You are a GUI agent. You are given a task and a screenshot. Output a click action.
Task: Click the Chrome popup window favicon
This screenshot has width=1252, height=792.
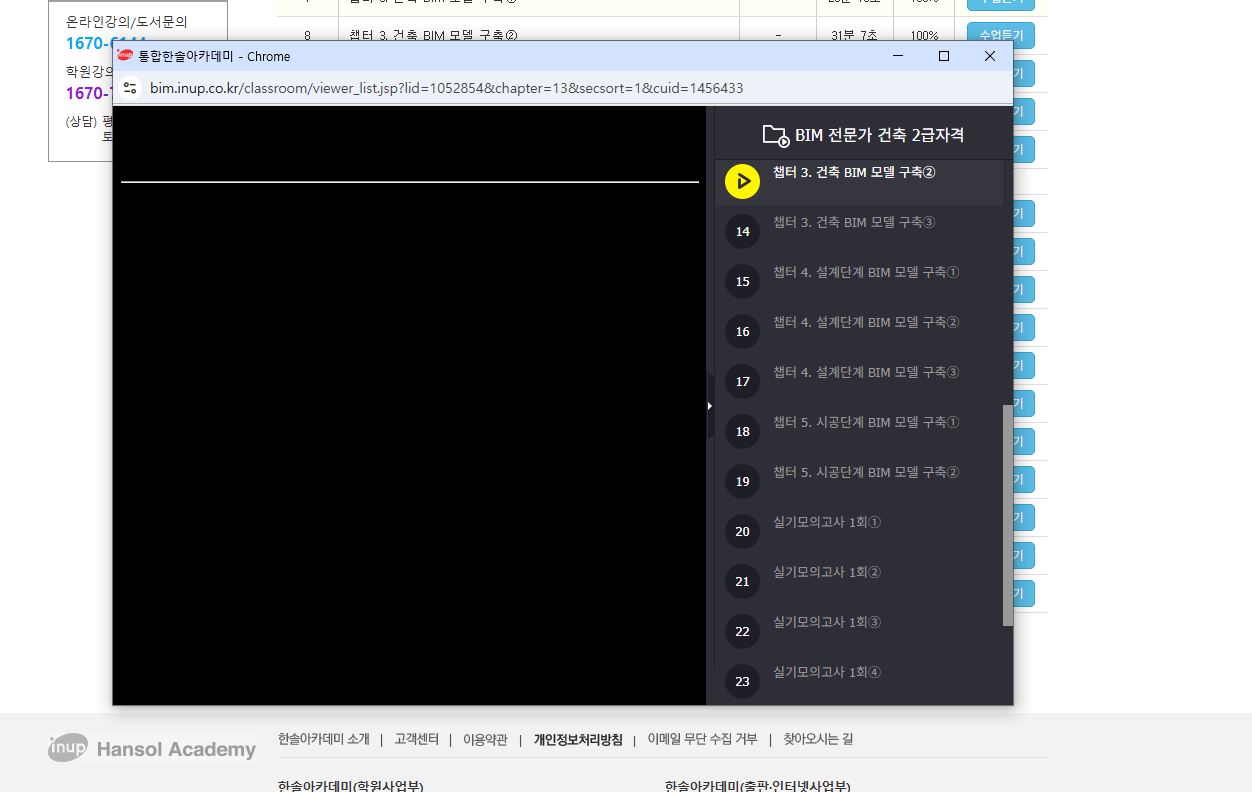coord(125,56)
